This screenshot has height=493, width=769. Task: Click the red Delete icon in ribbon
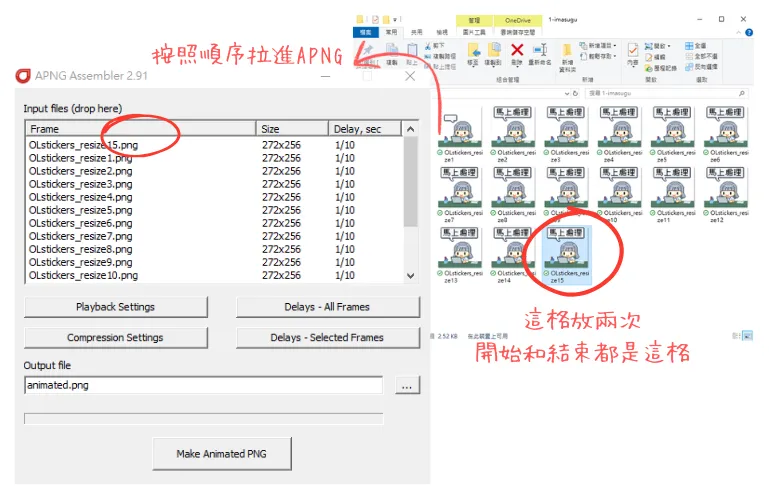point(517,50)
